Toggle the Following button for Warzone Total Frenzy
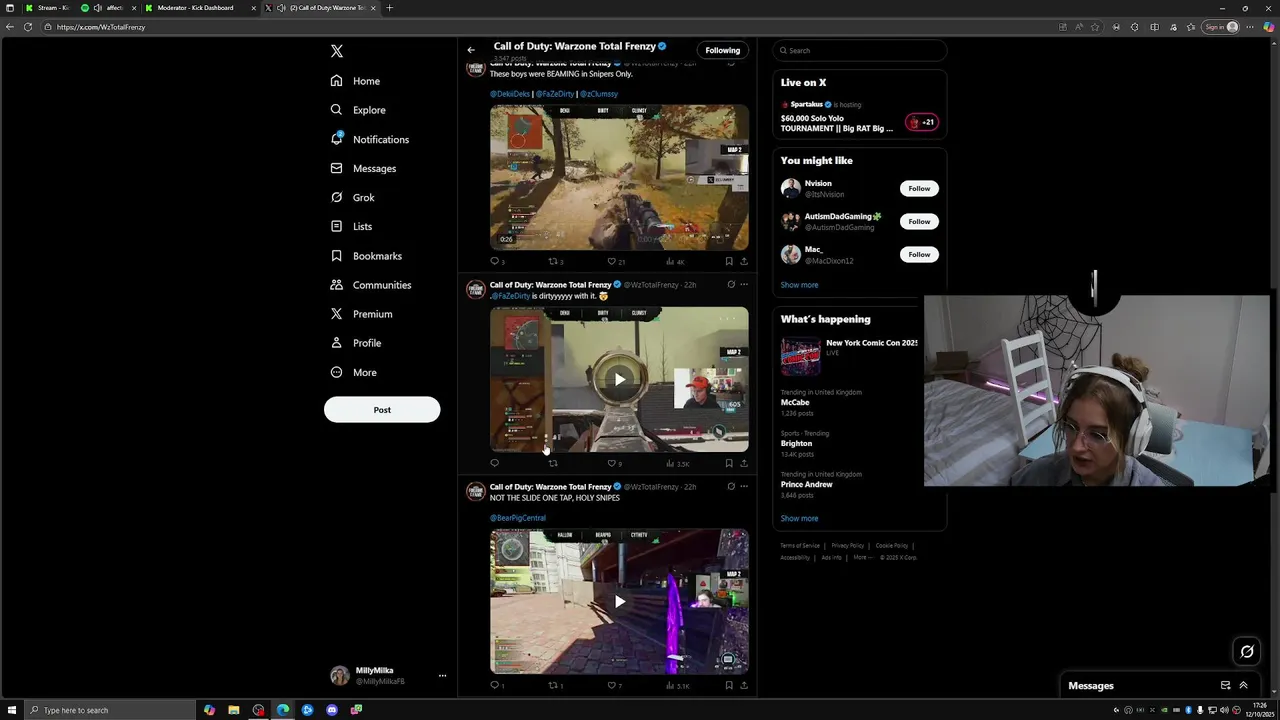 [722, 50]
